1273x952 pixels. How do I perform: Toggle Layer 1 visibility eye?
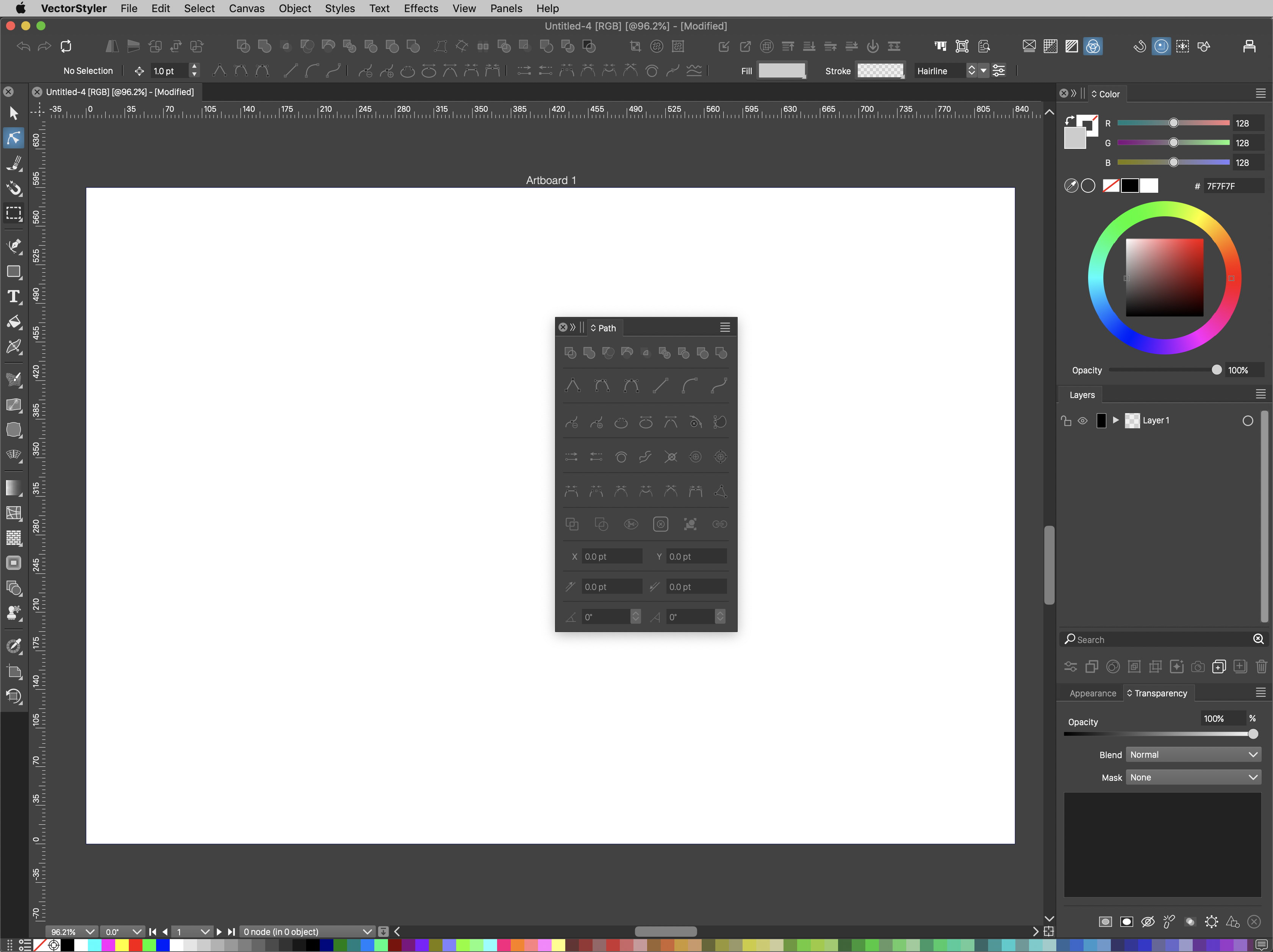pyautogui.click(x=1082, y=420)
